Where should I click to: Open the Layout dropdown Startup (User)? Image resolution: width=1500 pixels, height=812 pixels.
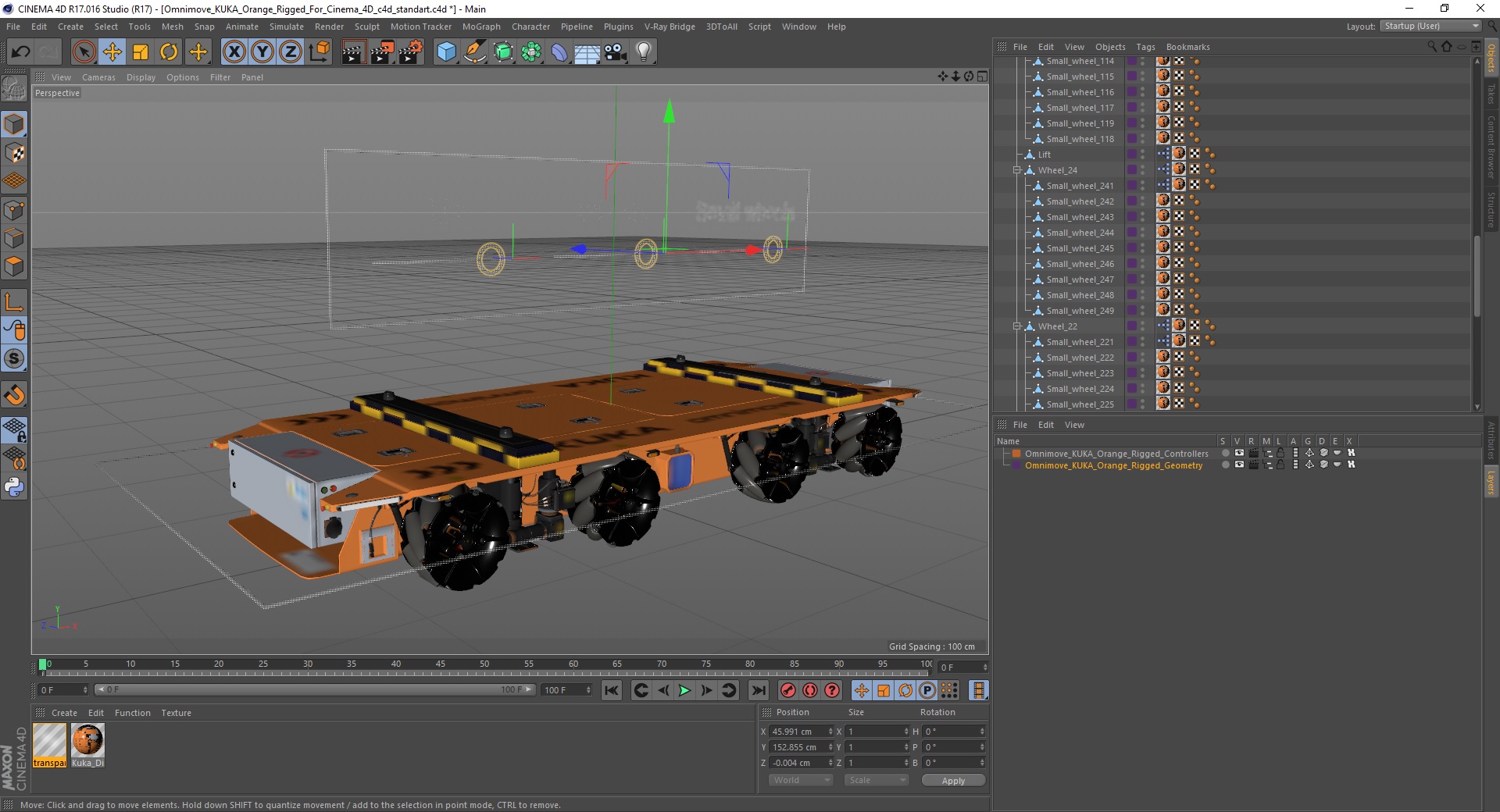1431,26
